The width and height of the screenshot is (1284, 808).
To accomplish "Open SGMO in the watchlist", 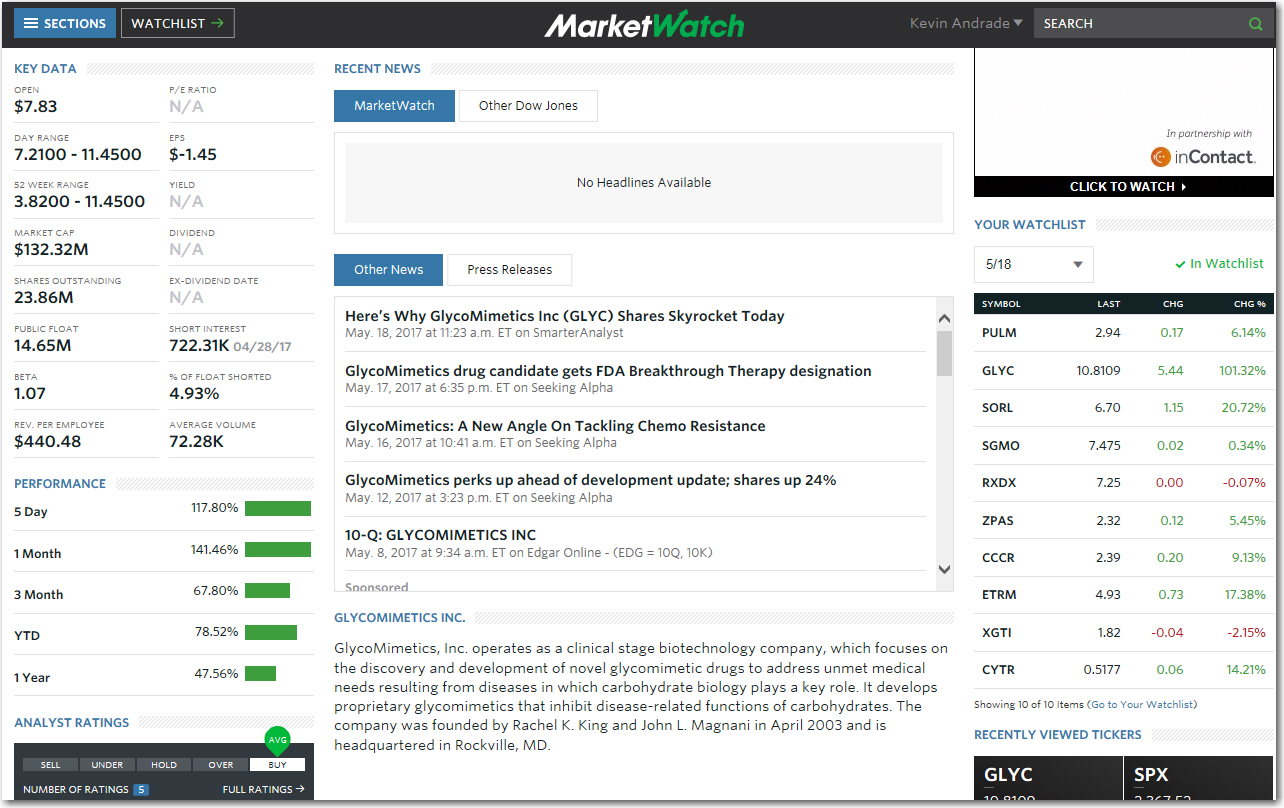I will (x=999, y=446).
